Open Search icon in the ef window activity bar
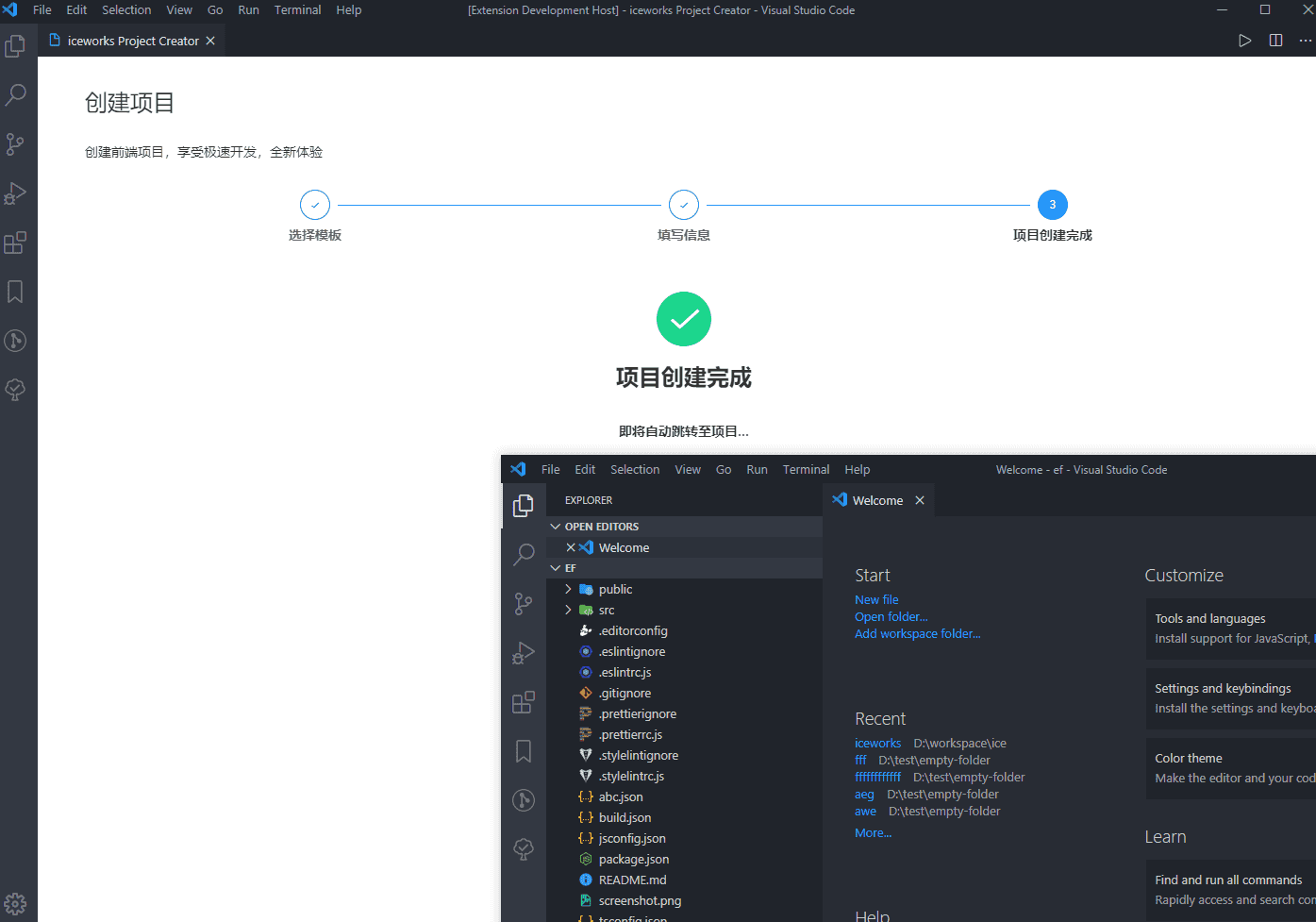 (524, 555)
